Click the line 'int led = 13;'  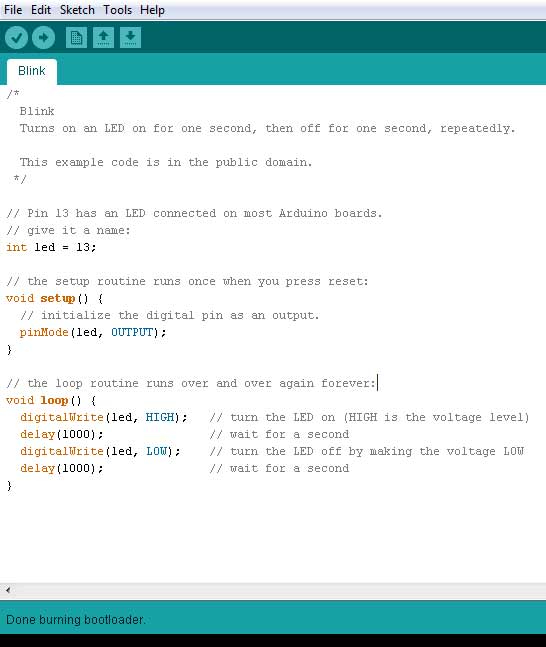[51, 247]
